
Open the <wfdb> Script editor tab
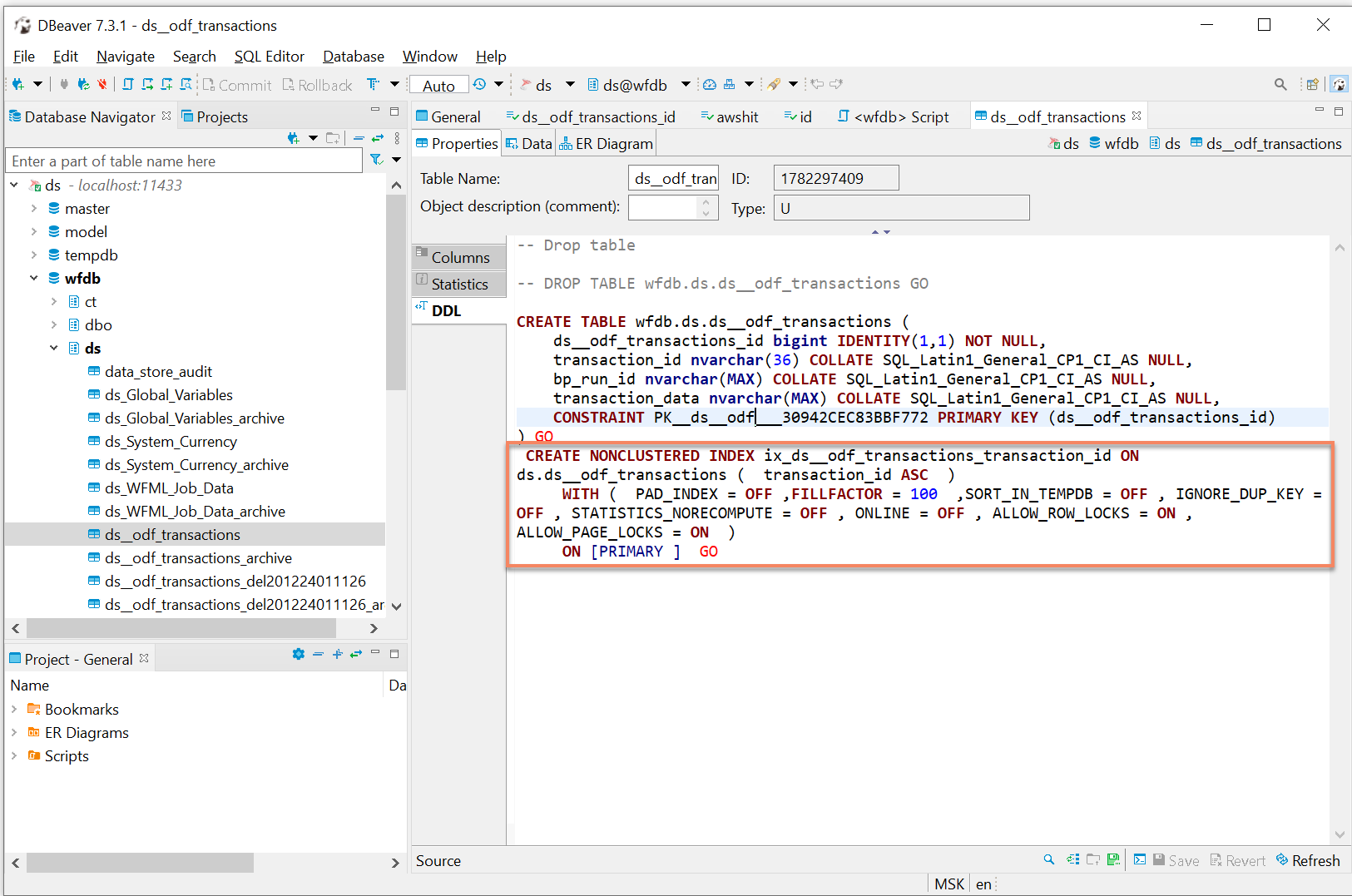pyautogui.click(x=893, y=116)
